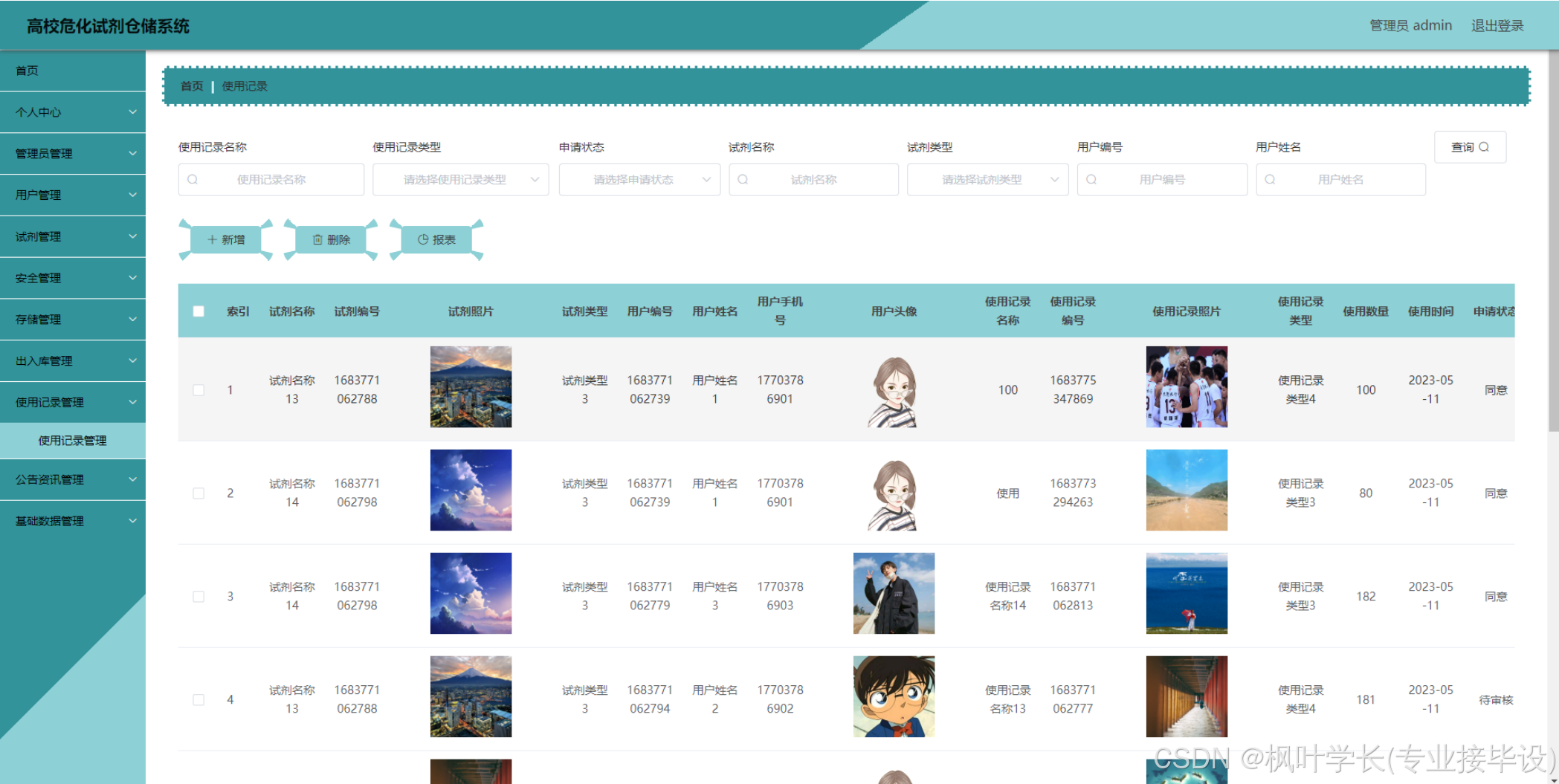This screenshot has width=1559, height=784.
Task: Click 试剂编号 column header
Action: coord(357,311)
